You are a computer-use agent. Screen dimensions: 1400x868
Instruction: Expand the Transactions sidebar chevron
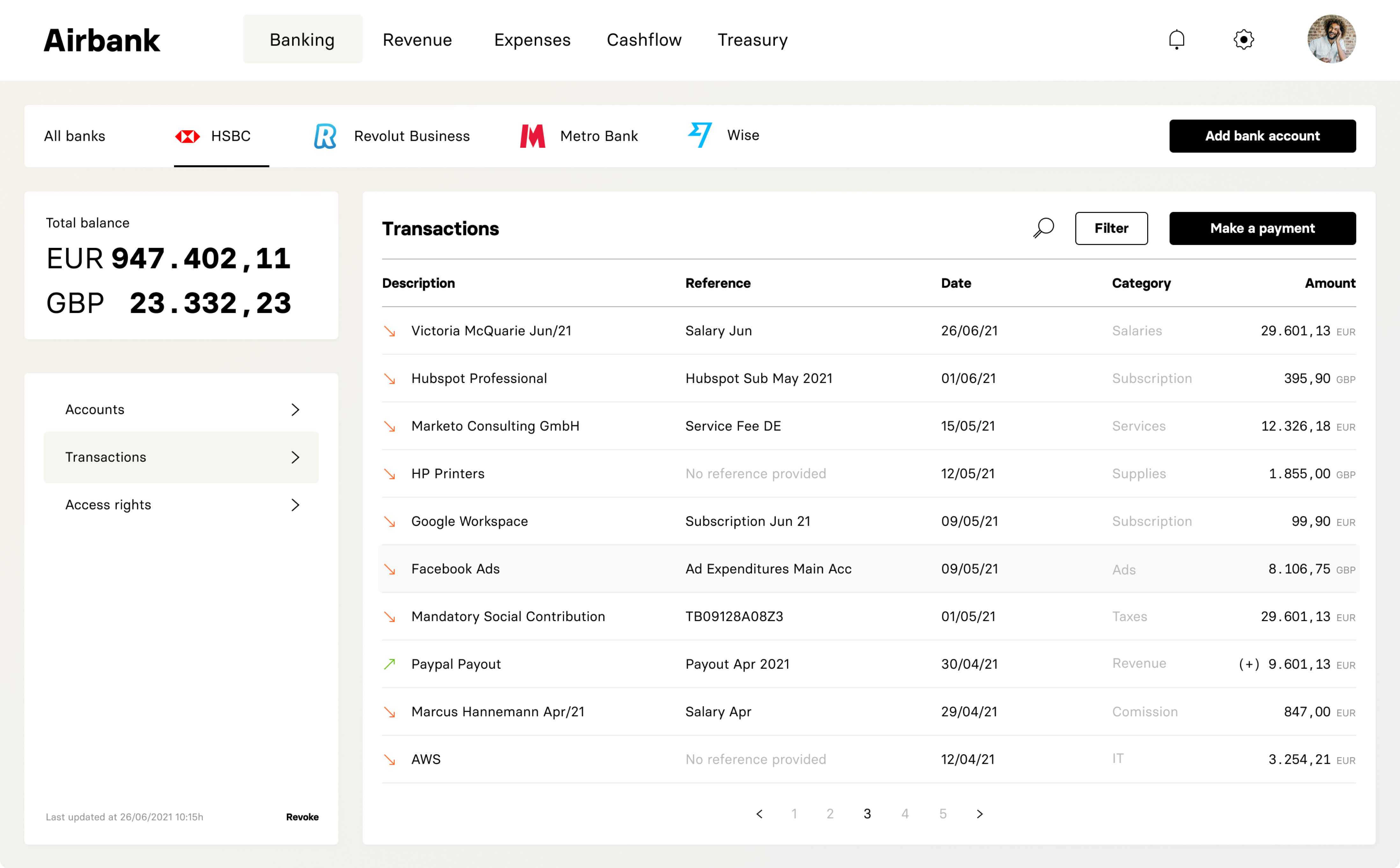(295, 457)
